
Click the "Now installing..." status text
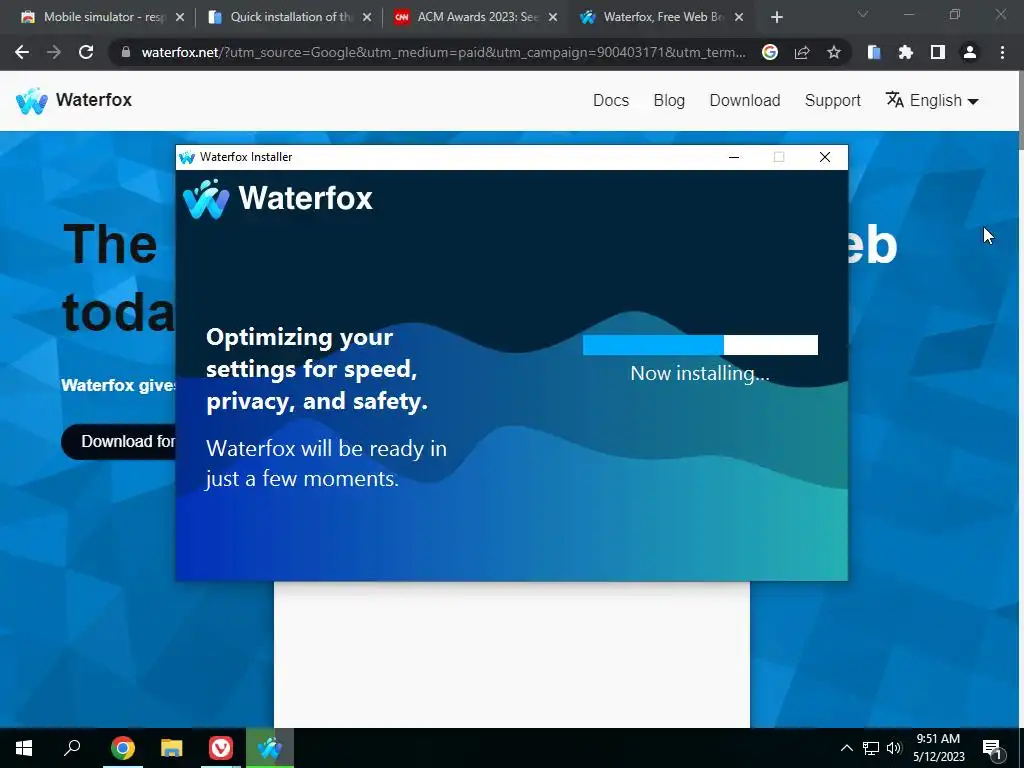pos(700,374)
